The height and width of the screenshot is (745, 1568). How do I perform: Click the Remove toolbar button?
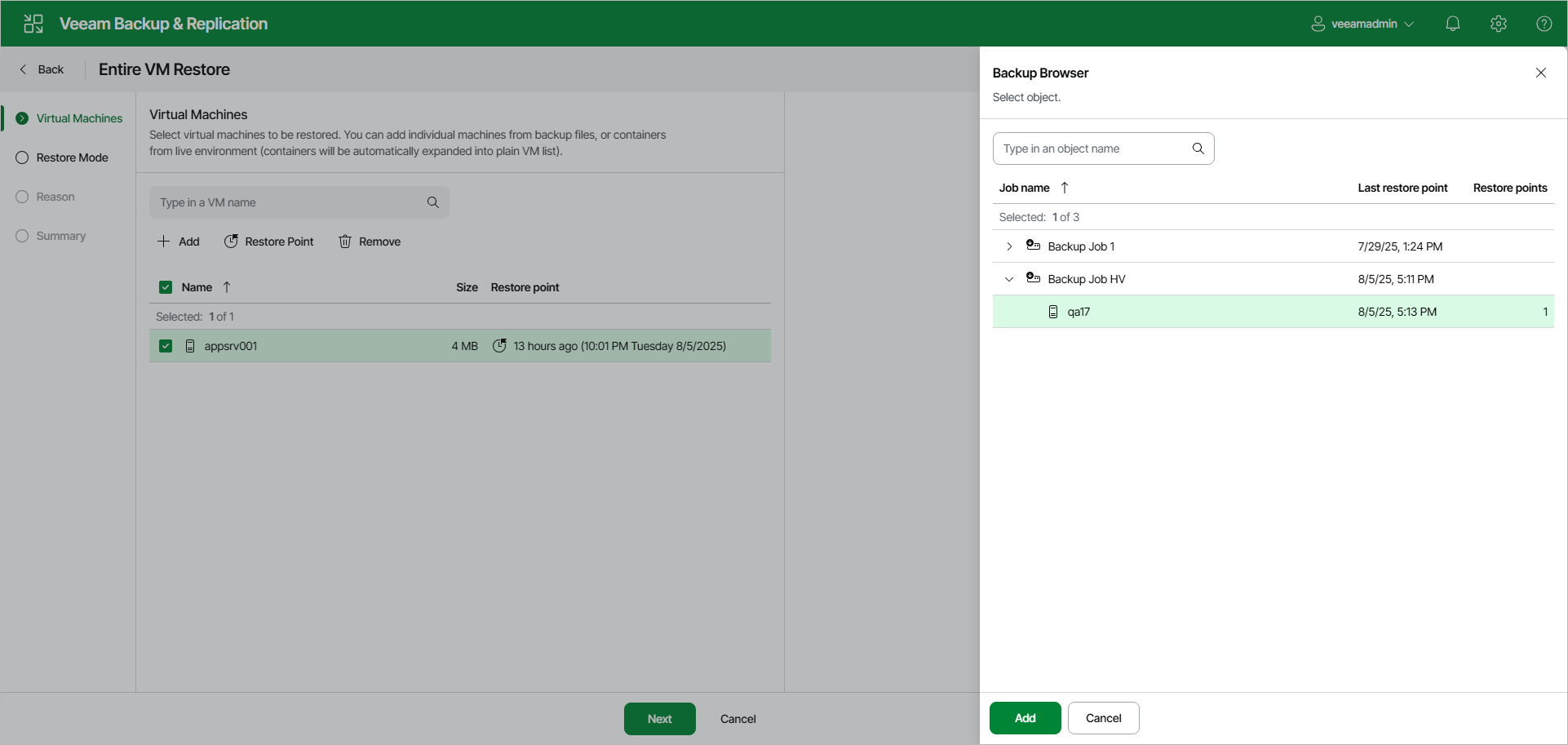[x=370, y=242]
